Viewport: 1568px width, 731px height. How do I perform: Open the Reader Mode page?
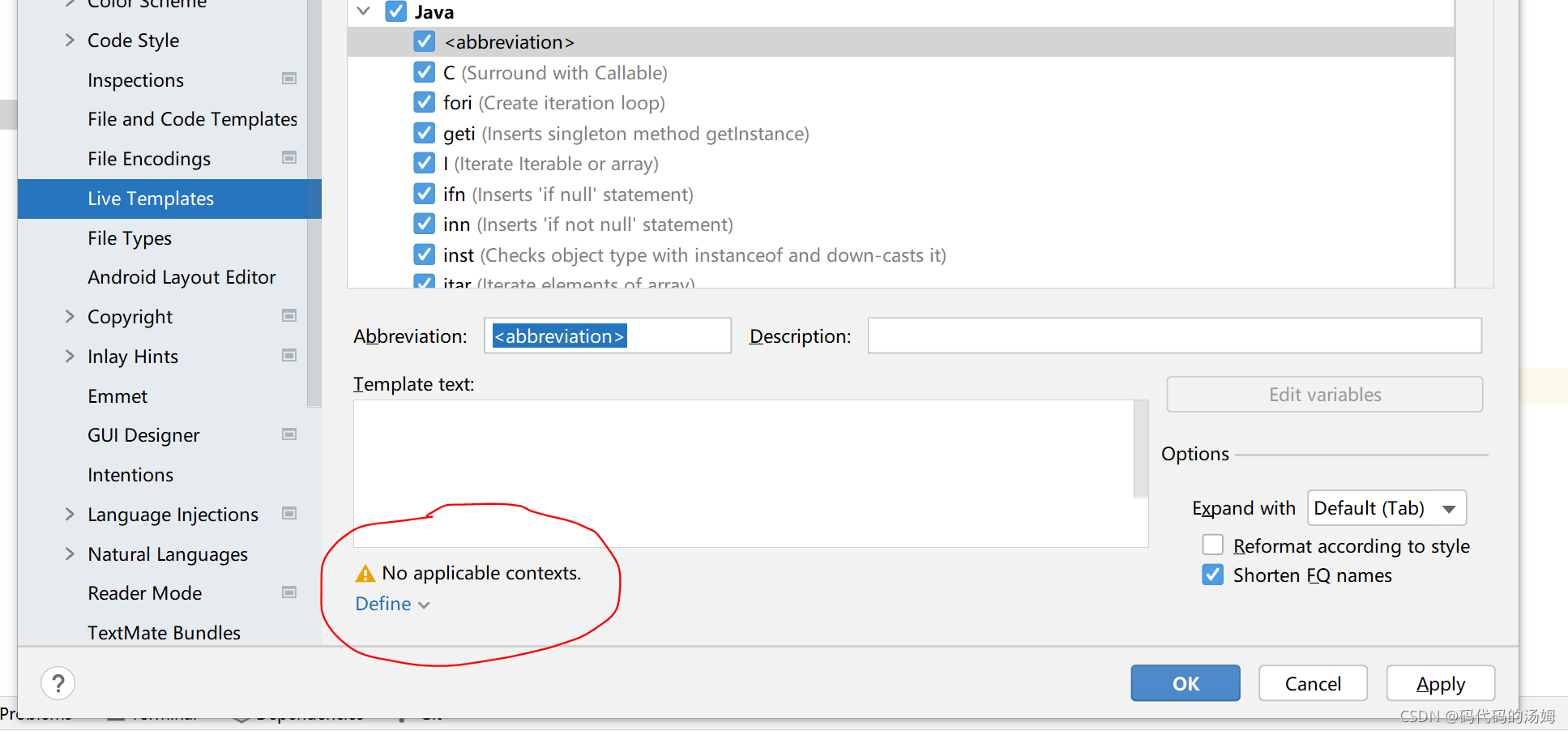coord(144,593)
